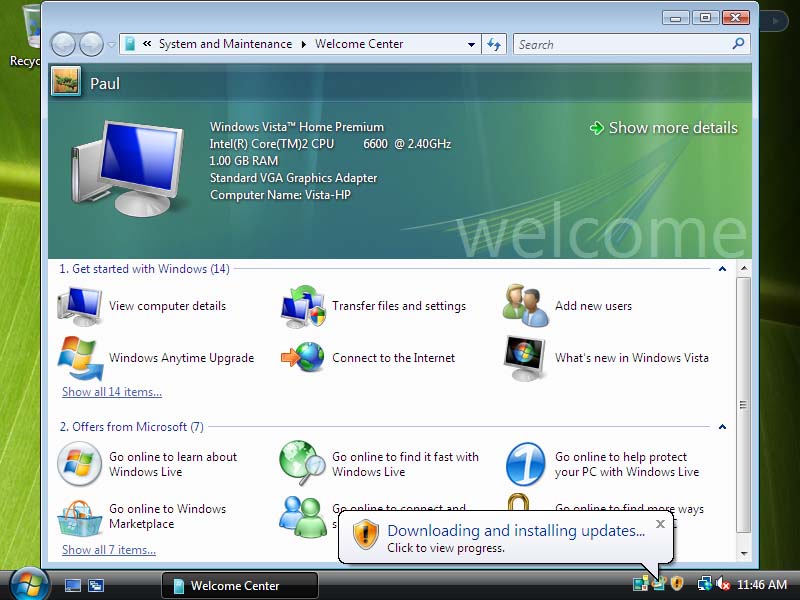Click the Windows Update shield tray icon
Screen dimensions: 800x600
click(677, 583)
